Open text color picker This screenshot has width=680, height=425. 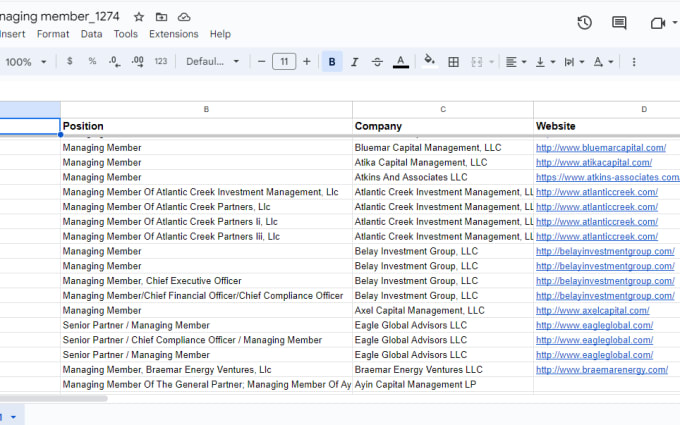401,62
